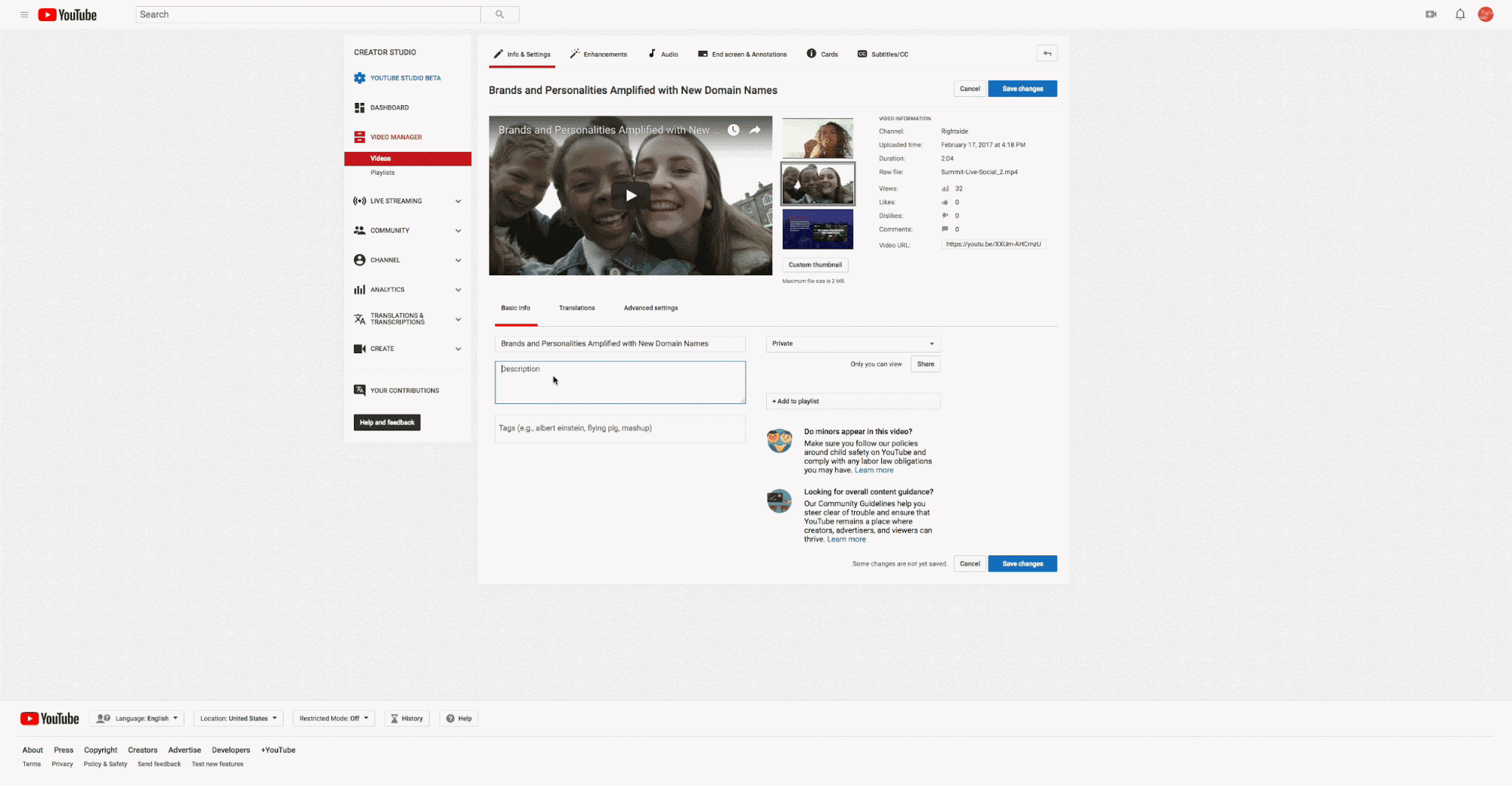Click the video upload camera icon
1512x786 pixels.
(1430, 14)
